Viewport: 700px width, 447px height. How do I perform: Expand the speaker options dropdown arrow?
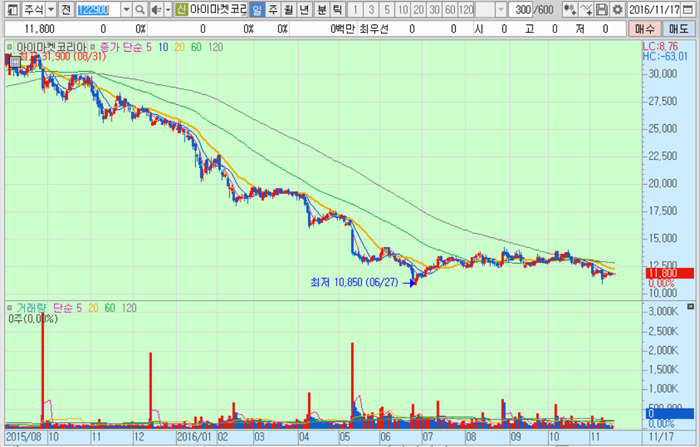(166, 9)
